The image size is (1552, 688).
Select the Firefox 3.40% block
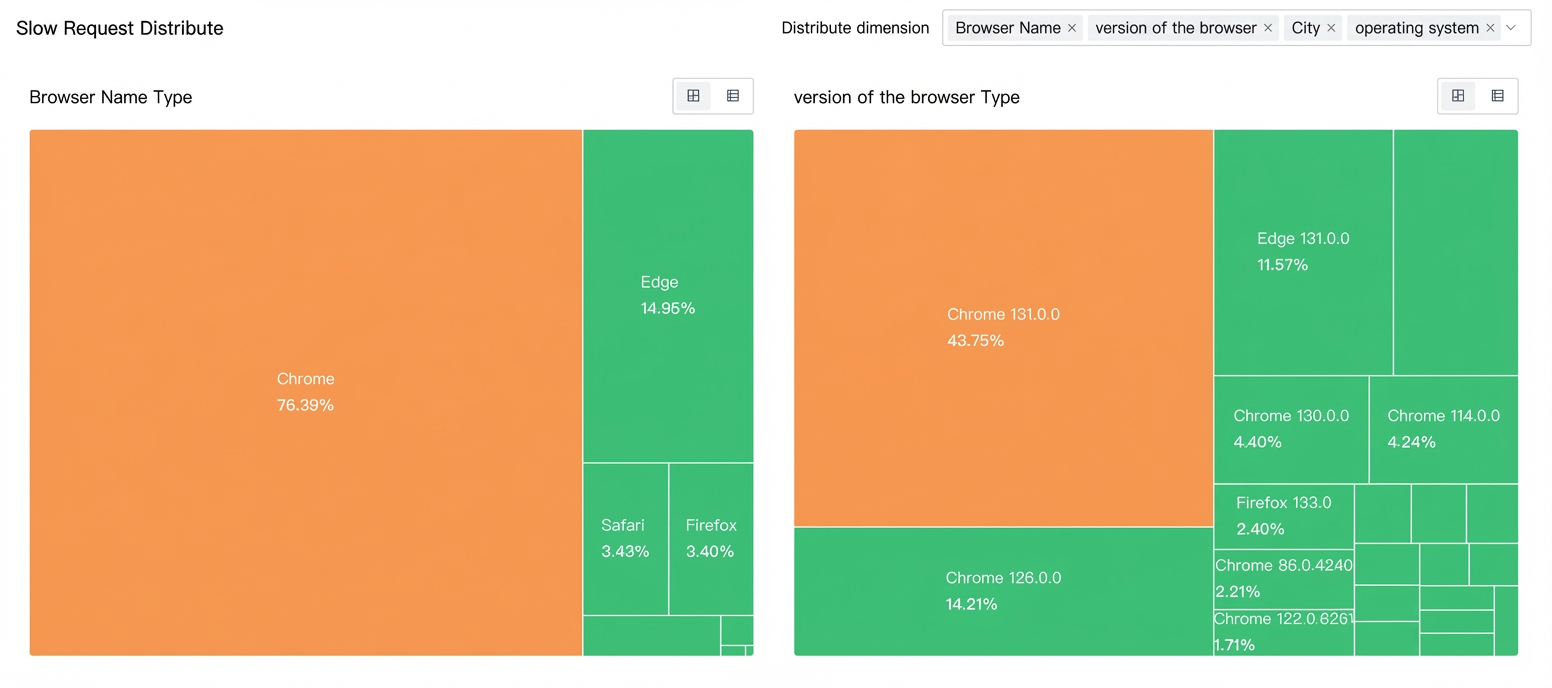(711, 539)
